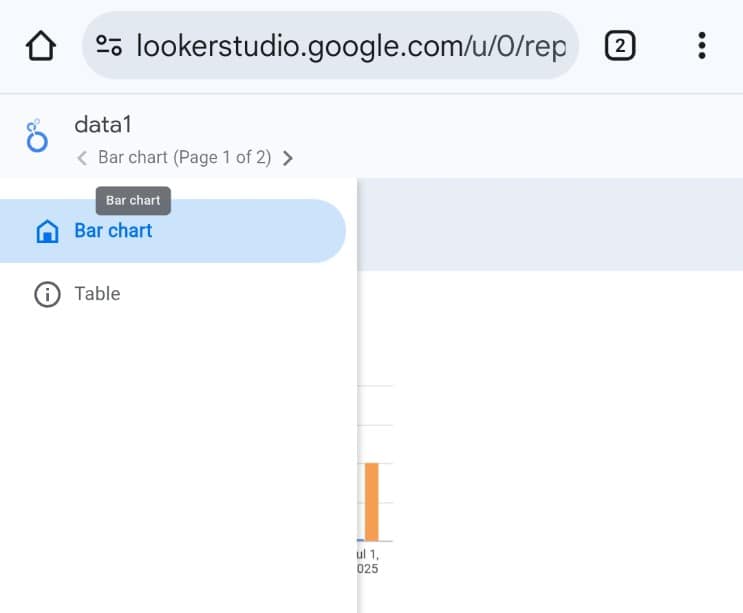Click the home icon beside Bar chart

pyautogui.click(x=47, y=232)
